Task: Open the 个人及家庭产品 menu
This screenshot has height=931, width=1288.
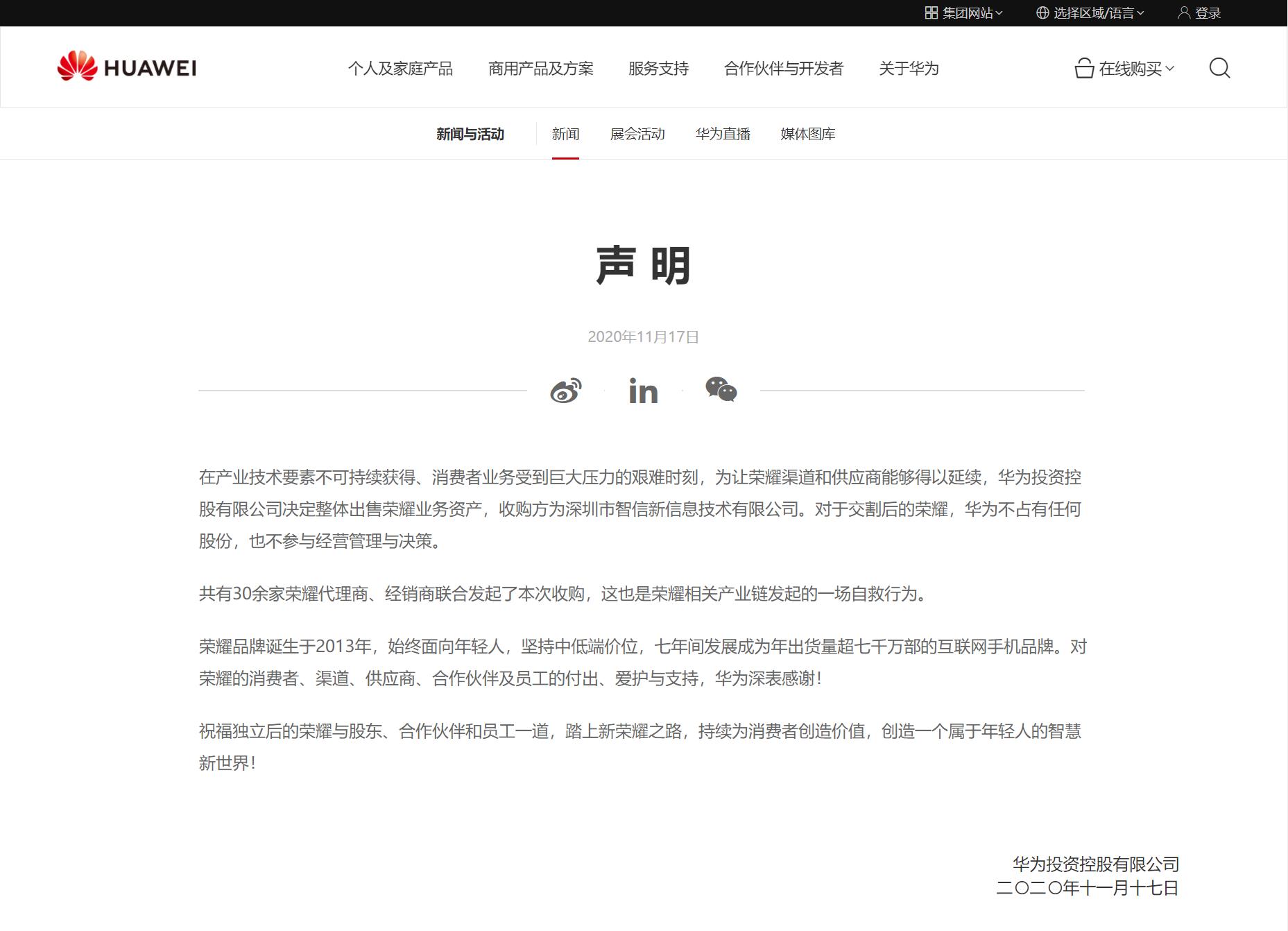Action: [400, 68]
